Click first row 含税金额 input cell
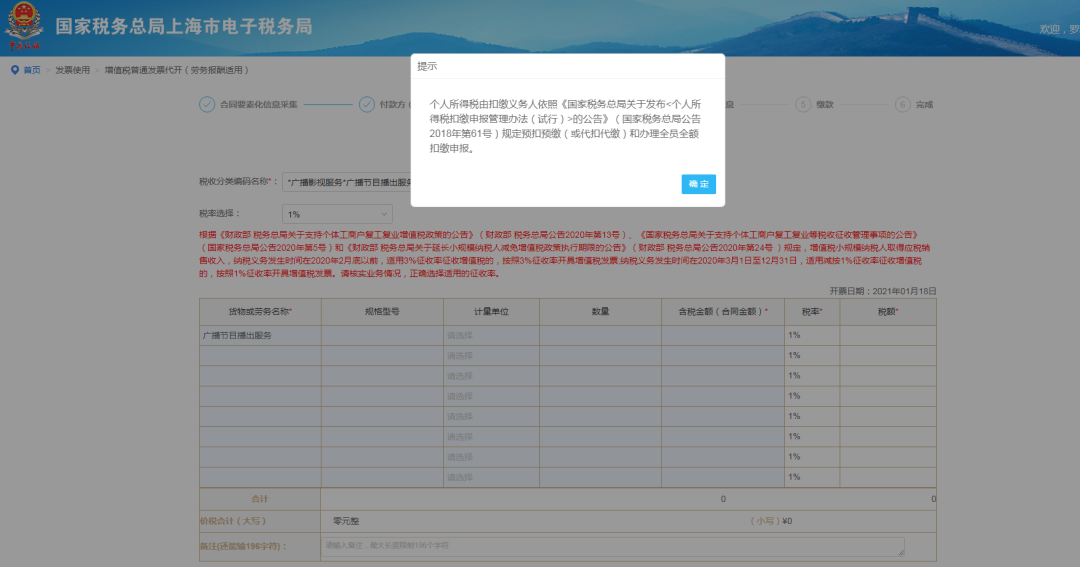The height and width of the screenshot is (567, 1080). 721,335
